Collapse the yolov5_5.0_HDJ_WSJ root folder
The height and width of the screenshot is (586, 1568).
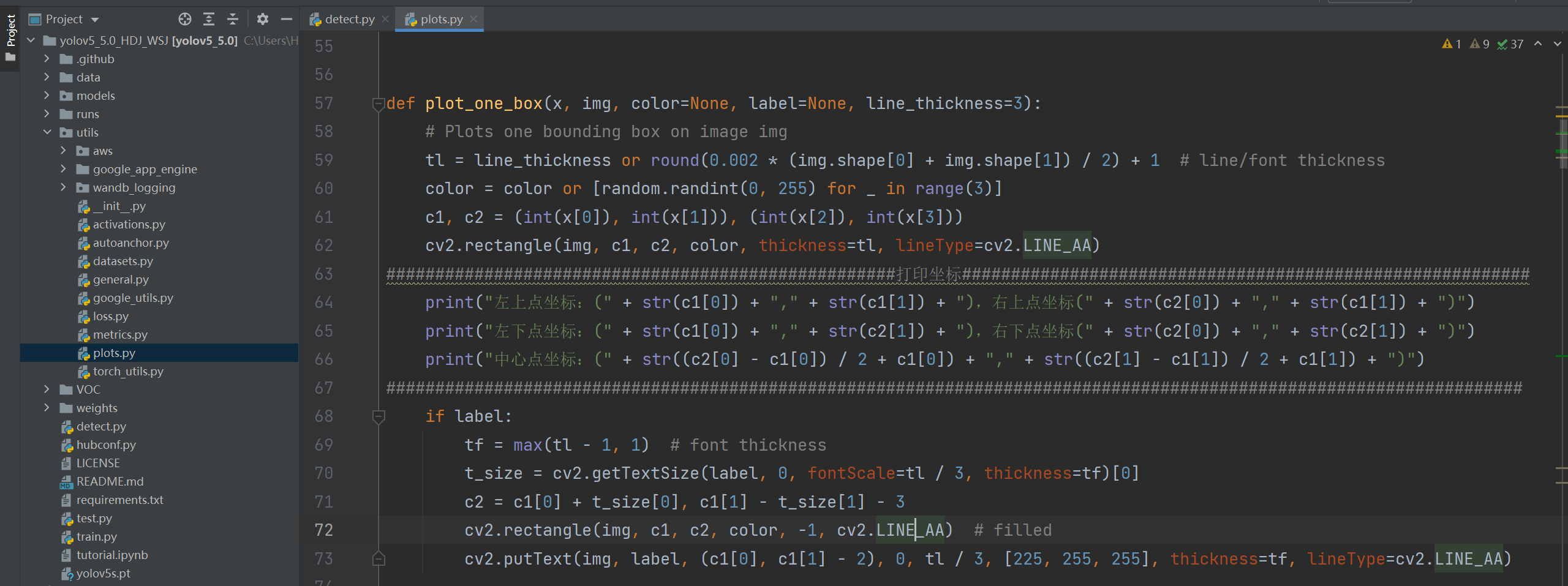(x=31, y=40)
